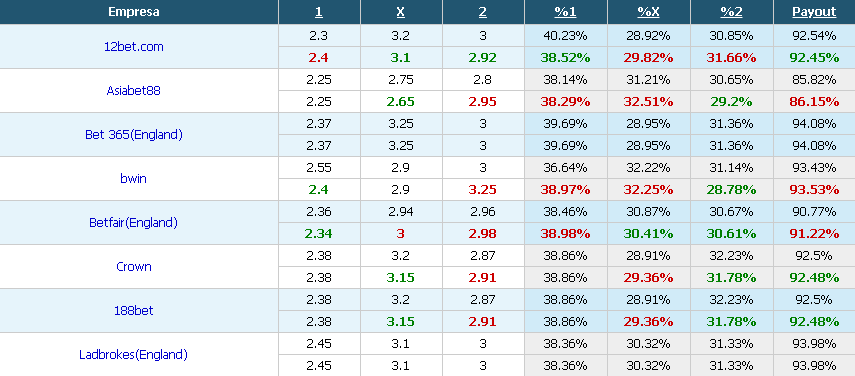Sort by %X column header
This screenshot has height=376, width=855.
(648, 12)
